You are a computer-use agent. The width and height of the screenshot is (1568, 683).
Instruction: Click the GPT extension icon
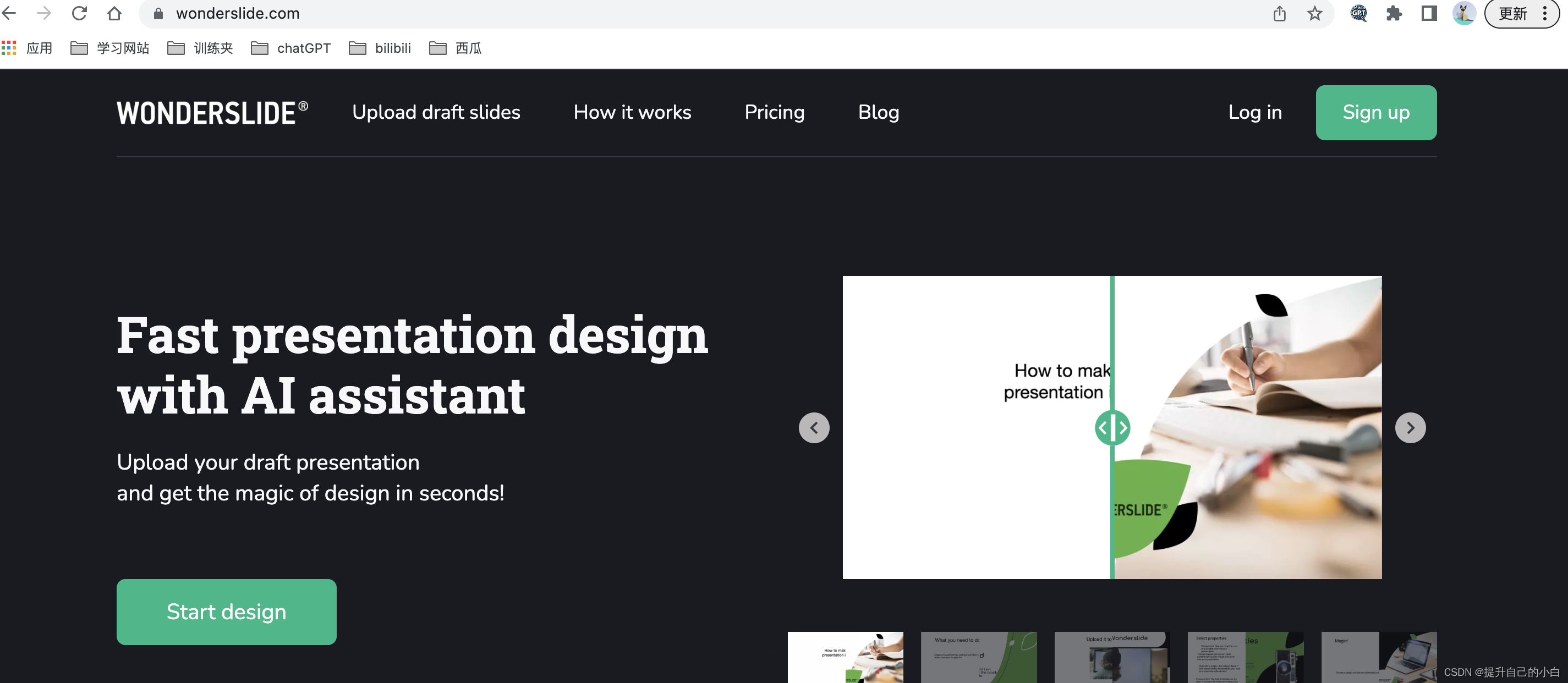tap(1358, 13)
